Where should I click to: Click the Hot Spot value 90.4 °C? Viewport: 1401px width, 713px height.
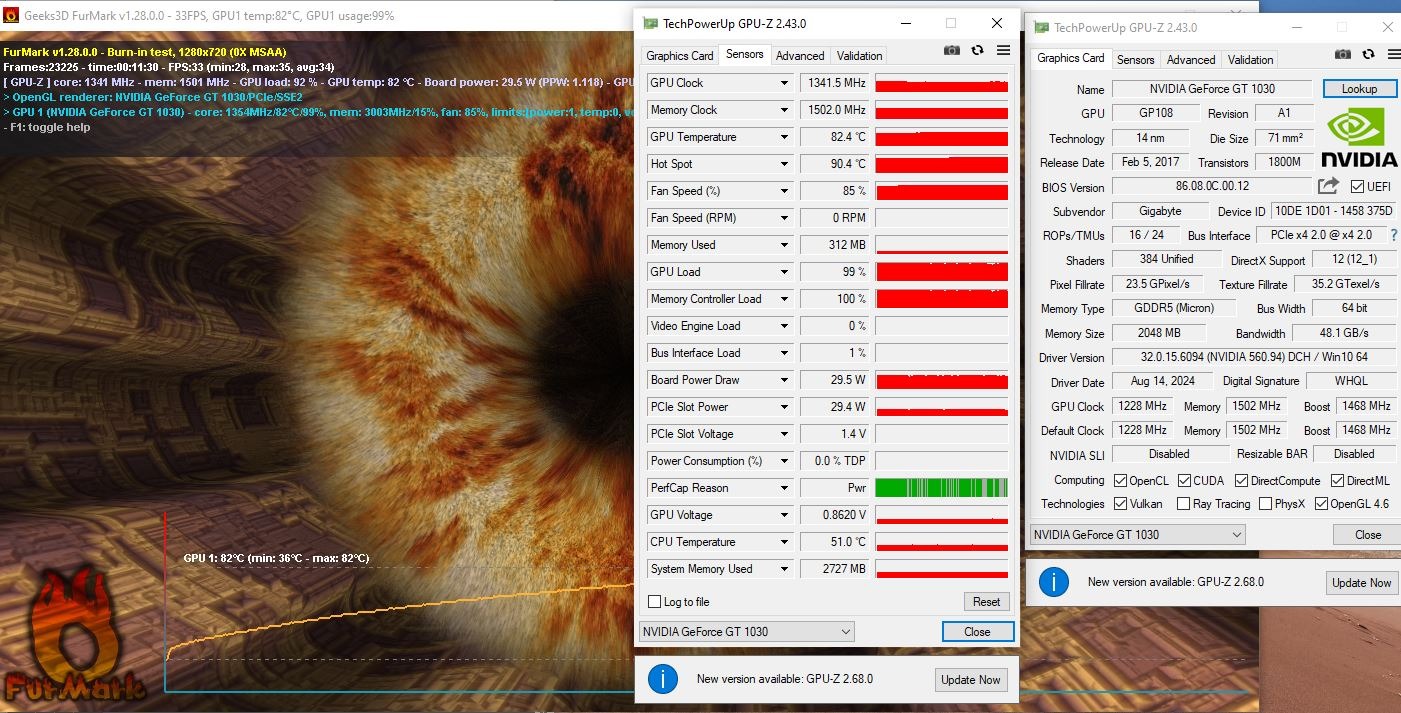point(836,164)
